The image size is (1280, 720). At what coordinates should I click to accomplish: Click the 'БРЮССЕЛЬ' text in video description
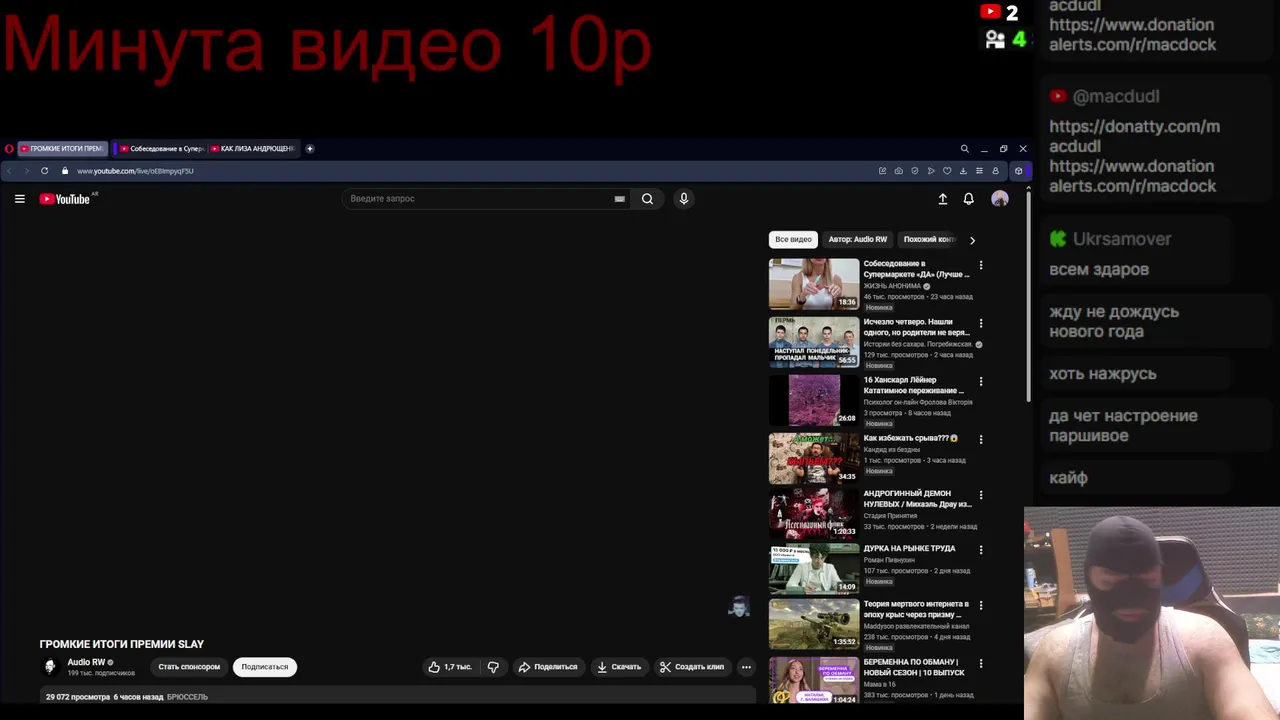pos(187,697)
